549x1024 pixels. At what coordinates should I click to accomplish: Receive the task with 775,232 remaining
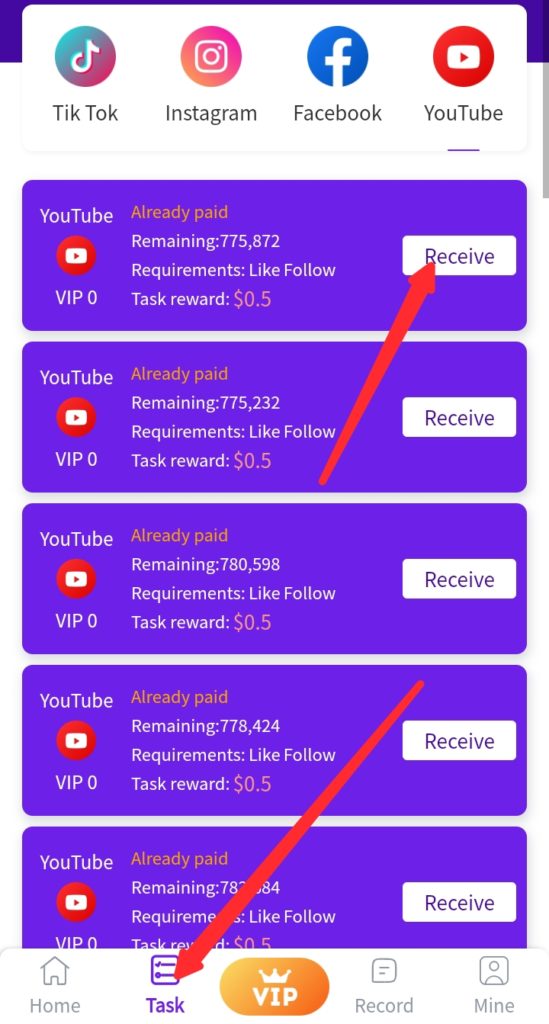(x=459, y=417)
